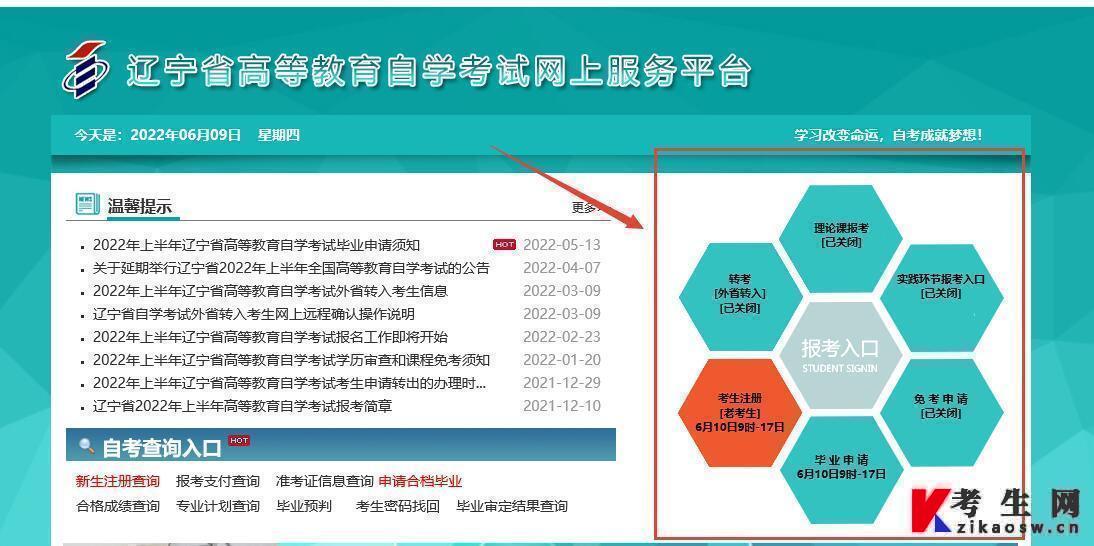Open 报名工作即将开始 notice
This screenshot has width=1094, height=546.
pos(270,338)
